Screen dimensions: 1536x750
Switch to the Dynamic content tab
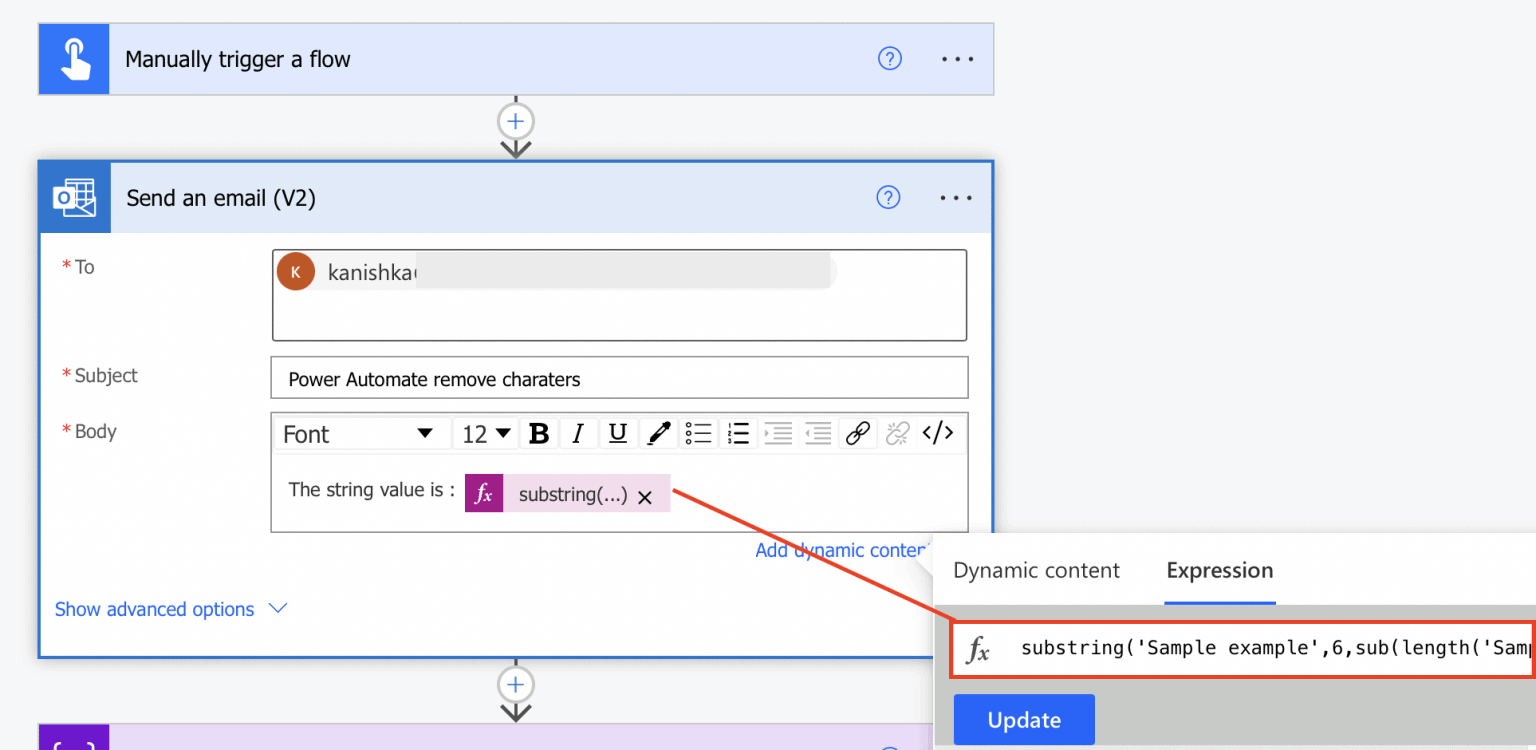(x=1035, y=570)
